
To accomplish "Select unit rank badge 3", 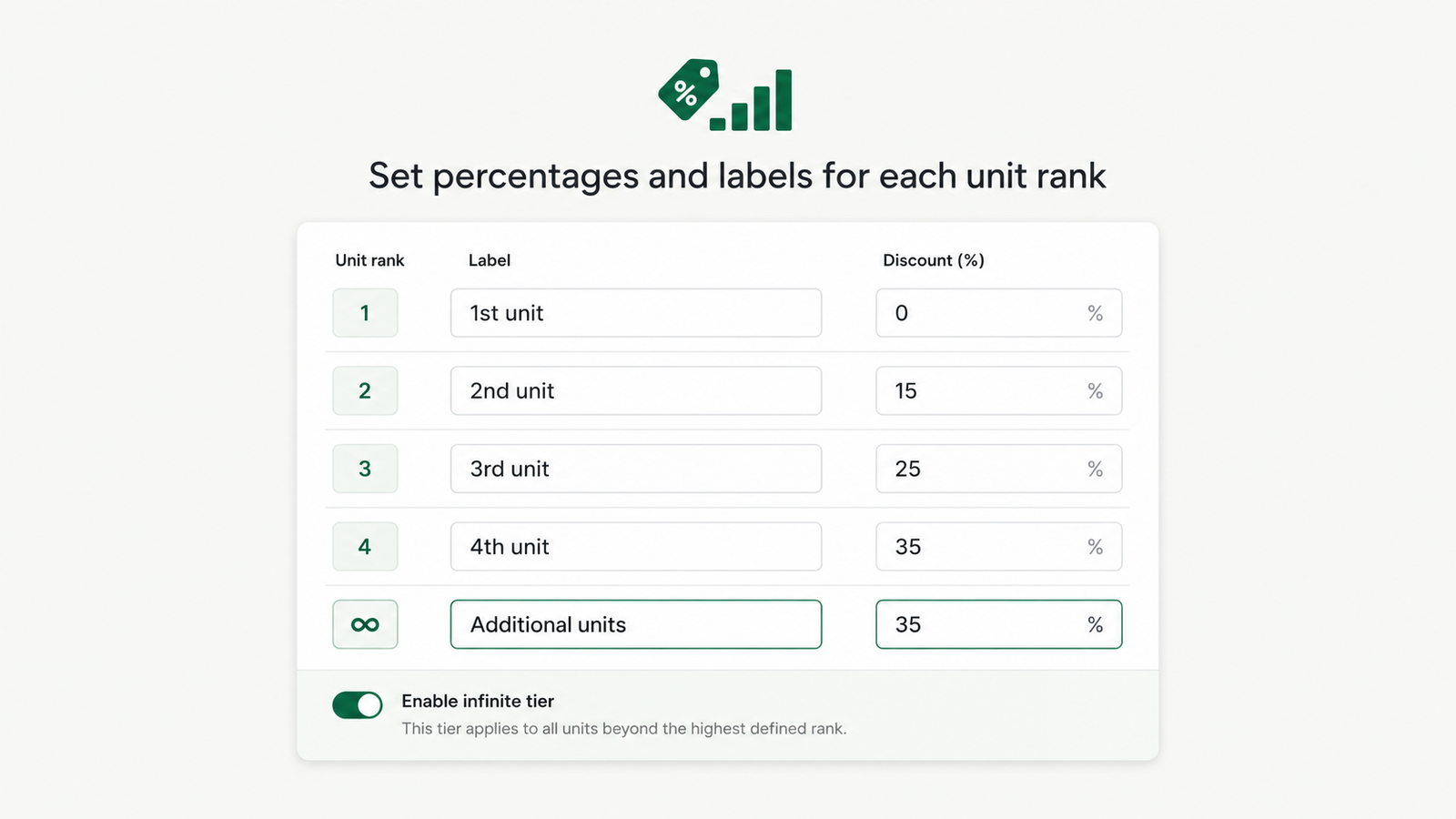I will pos(365,469).
